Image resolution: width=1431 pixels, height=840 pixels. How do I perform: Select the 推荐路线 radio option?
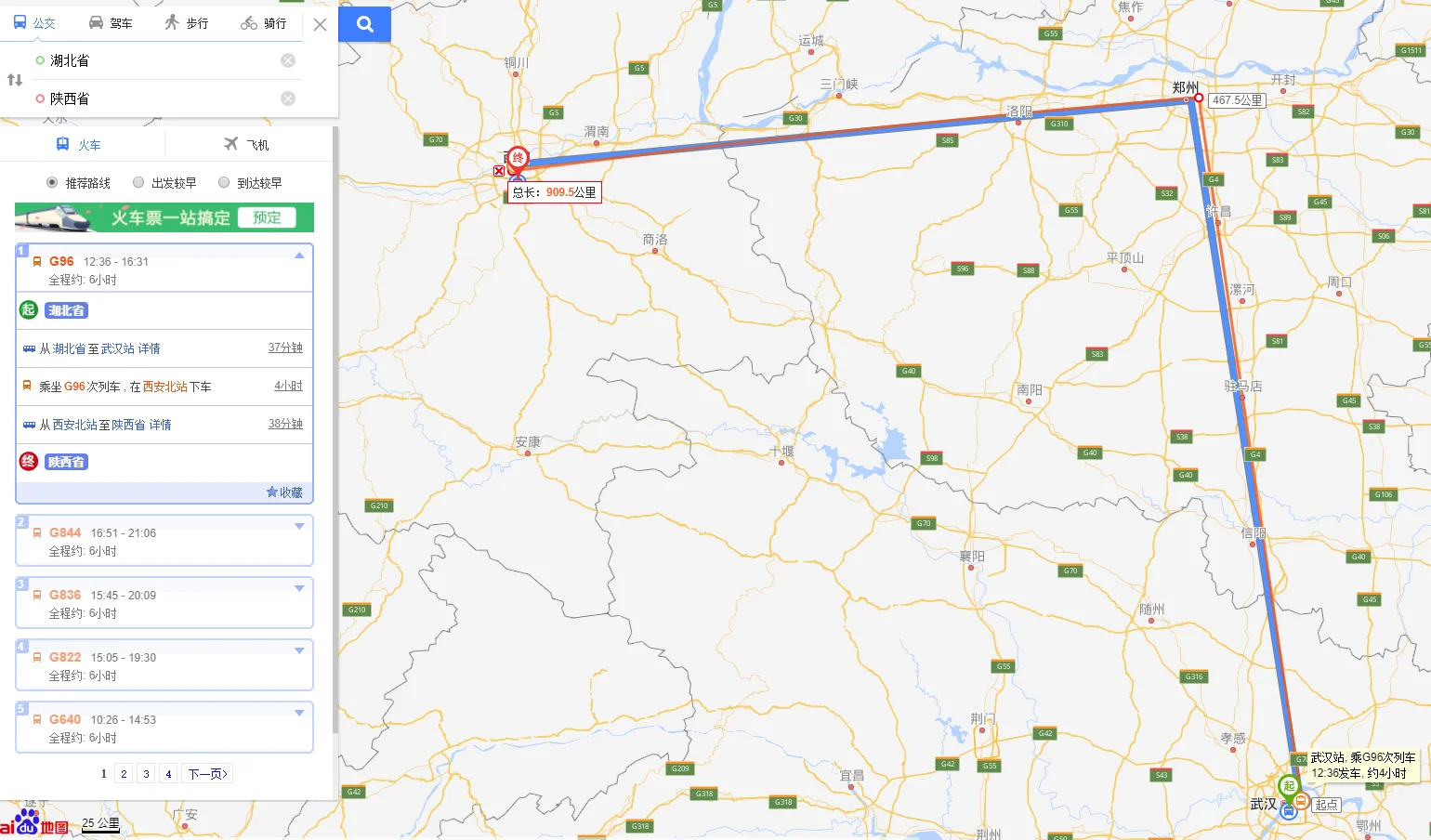pos(52,183)
